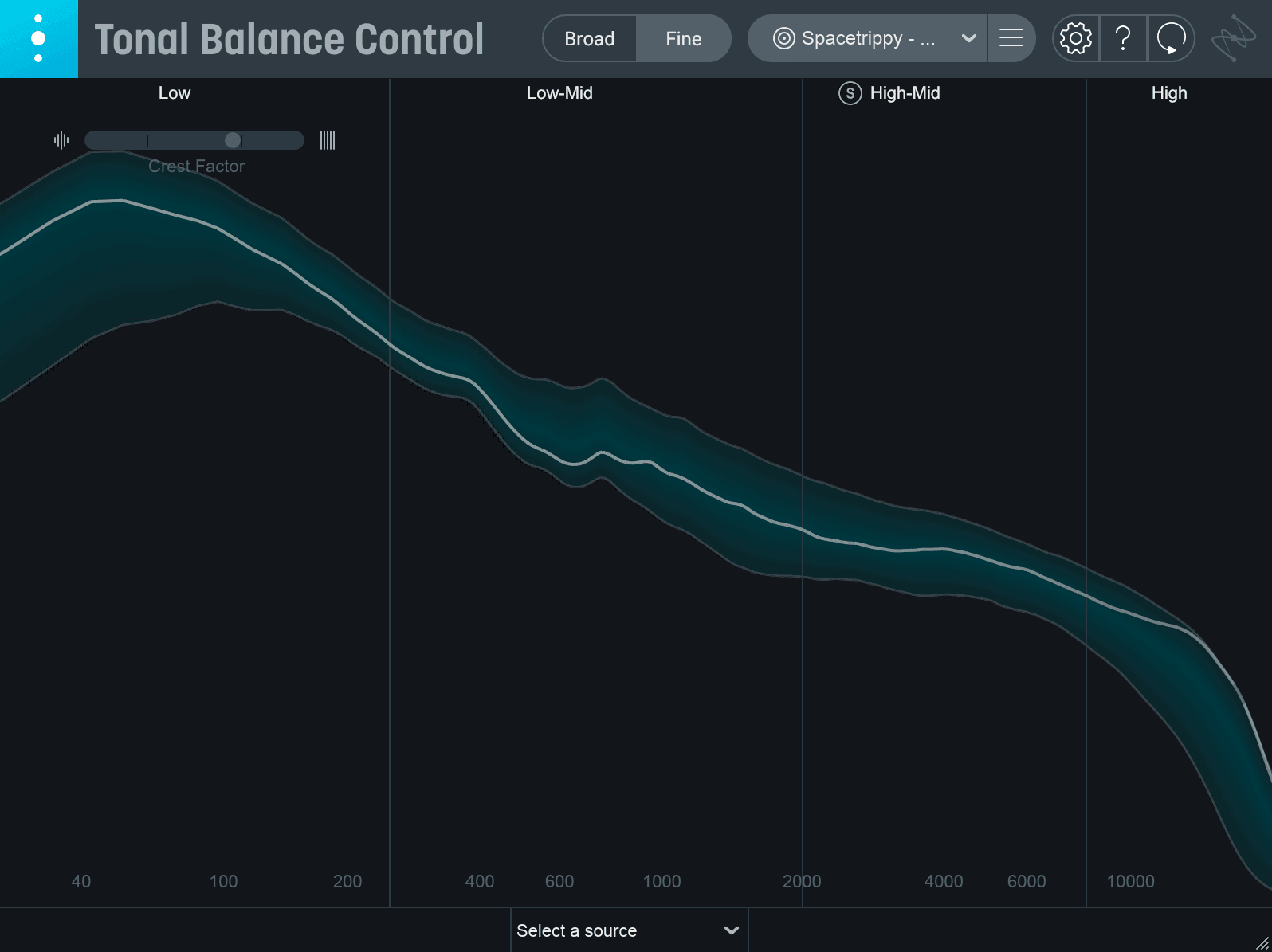Click the 1000 Hz frequency label
The image size is (1272, 952).
click(x=662, y=881)
